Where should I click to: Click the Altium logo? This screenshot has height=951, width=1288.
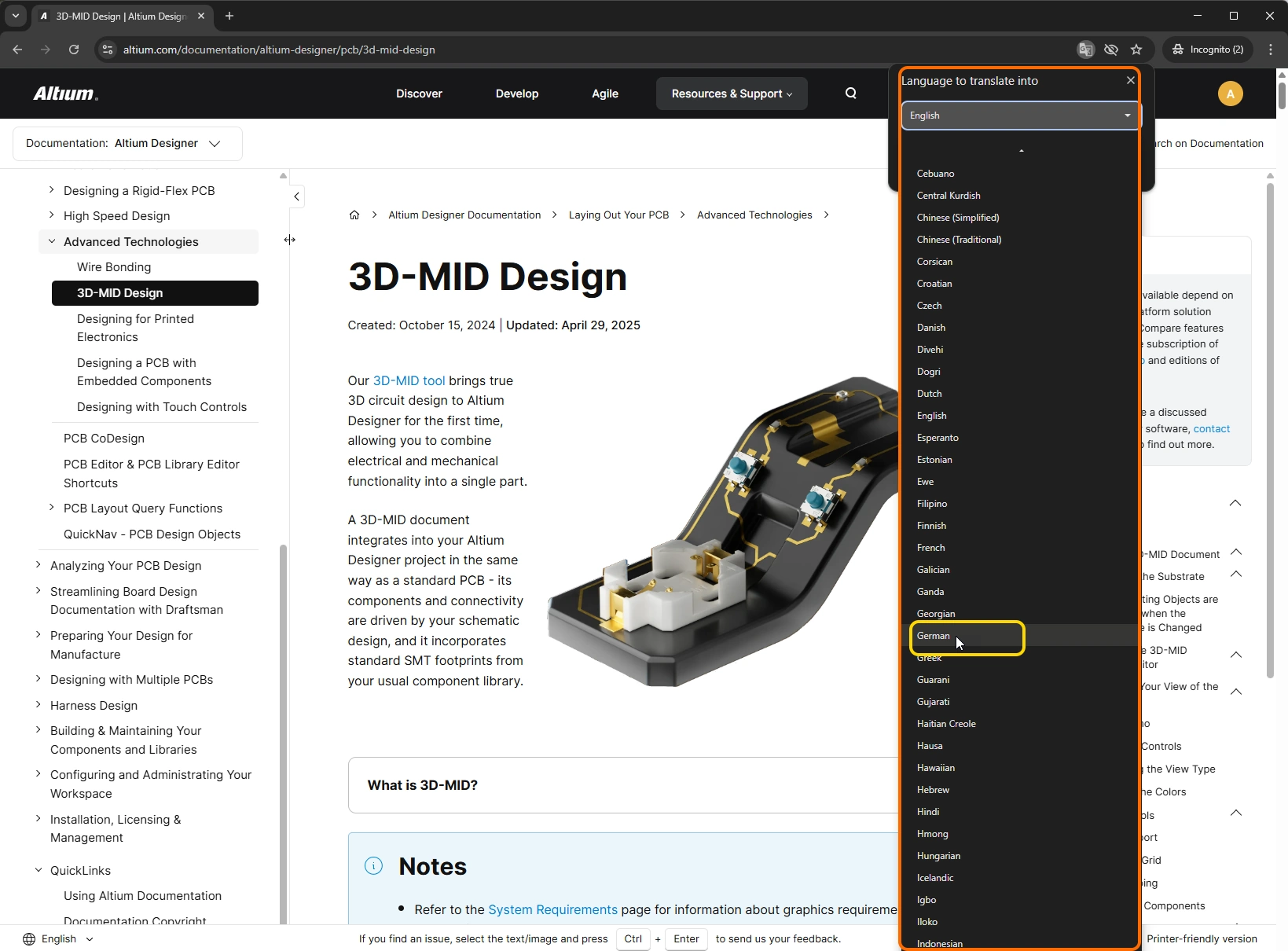click(65, 94)
